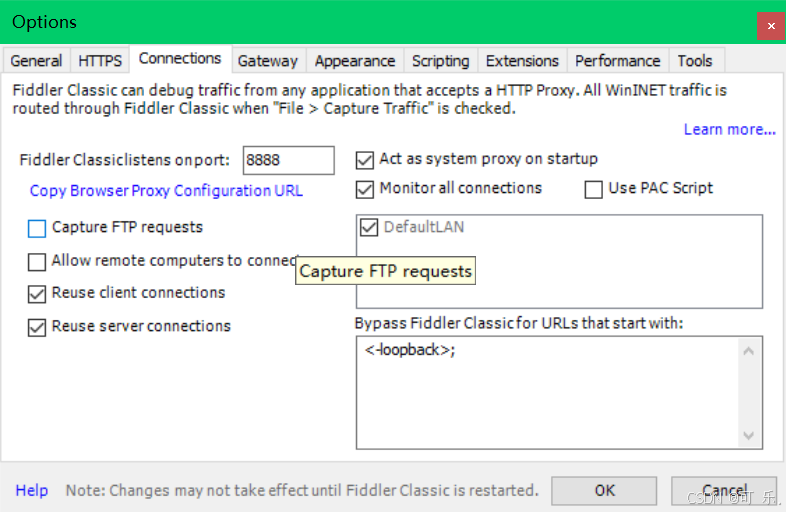The height and width of the screenshot is (512, 786).
Task: Open the Gateway tab
Action: pos(268,61)
